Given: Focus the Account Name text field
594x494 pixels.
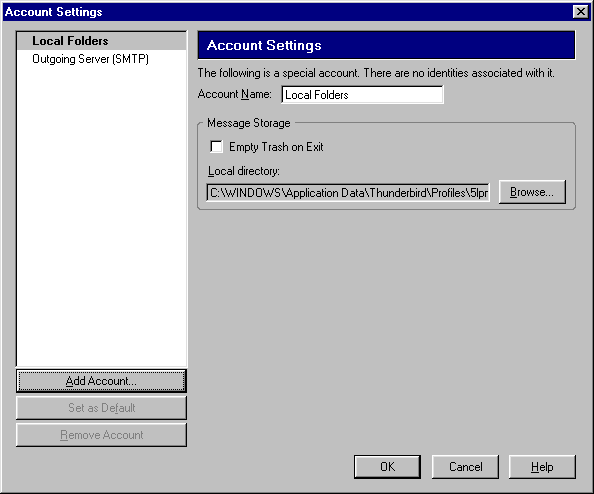Looking at the screenshot, I should (363, 95).
